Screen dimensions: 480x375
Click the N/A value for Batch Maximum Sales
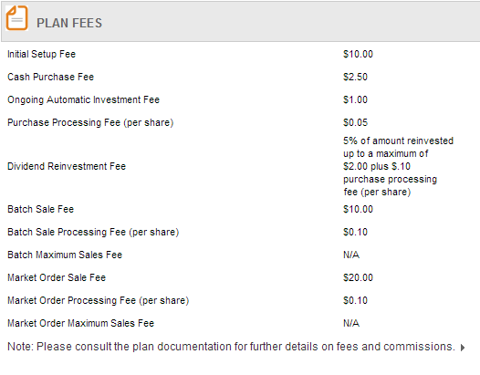click(x=351, y=255)
